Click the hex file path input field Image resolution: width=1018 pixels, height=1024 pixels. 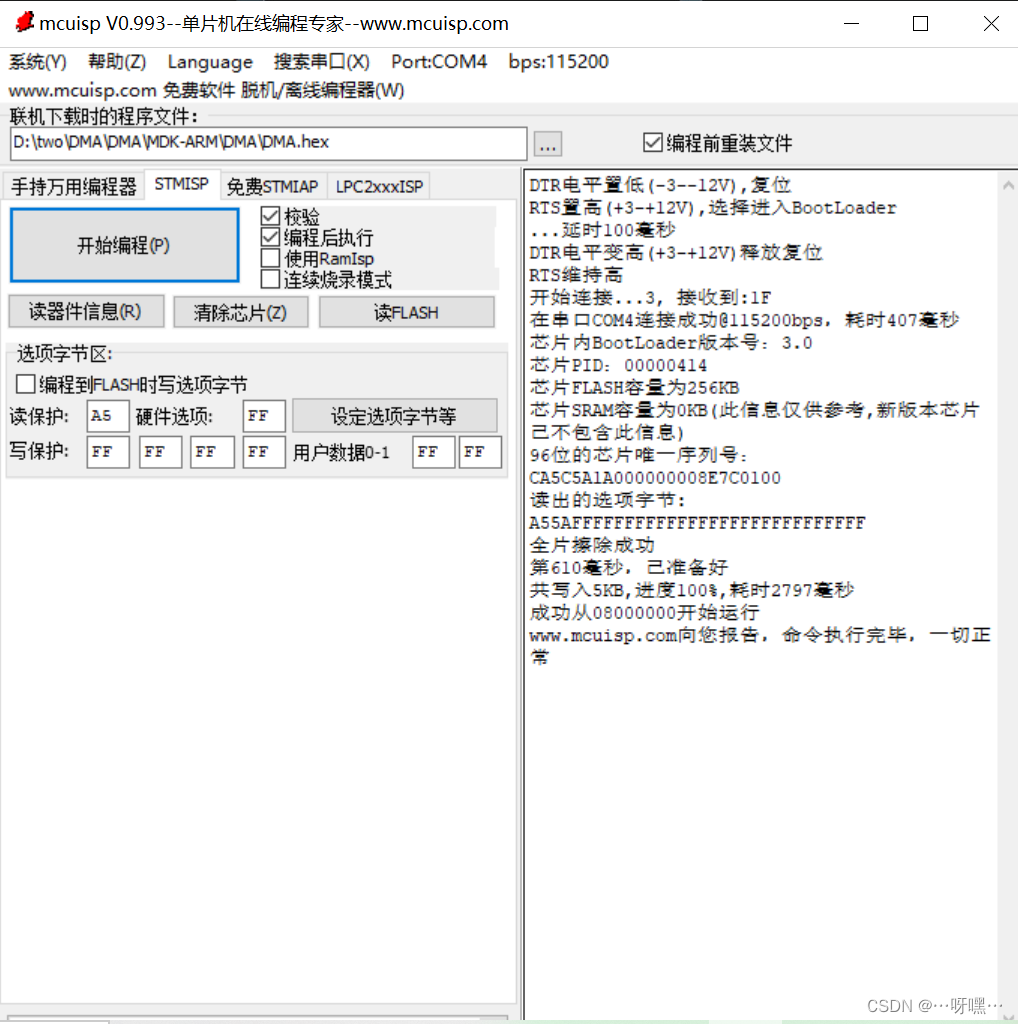(268, 143)
